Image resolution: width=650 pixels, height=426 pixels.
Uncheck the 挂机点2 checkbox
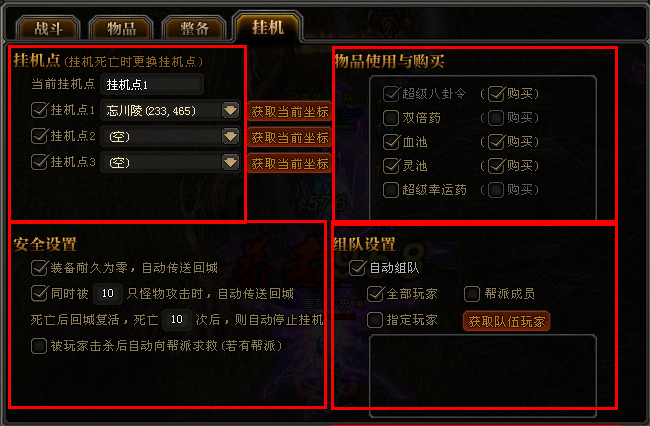coord(39,136)
